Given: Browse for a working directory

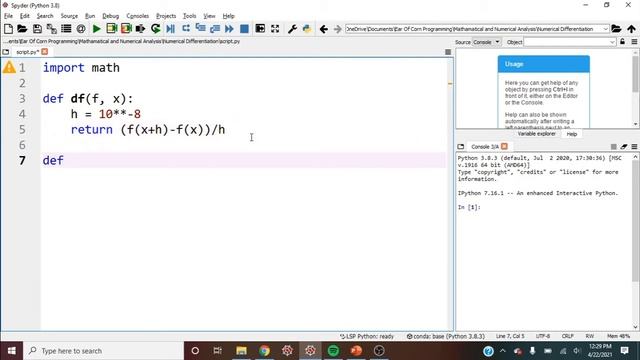Looking at the screenshot, I should point(616,29).
